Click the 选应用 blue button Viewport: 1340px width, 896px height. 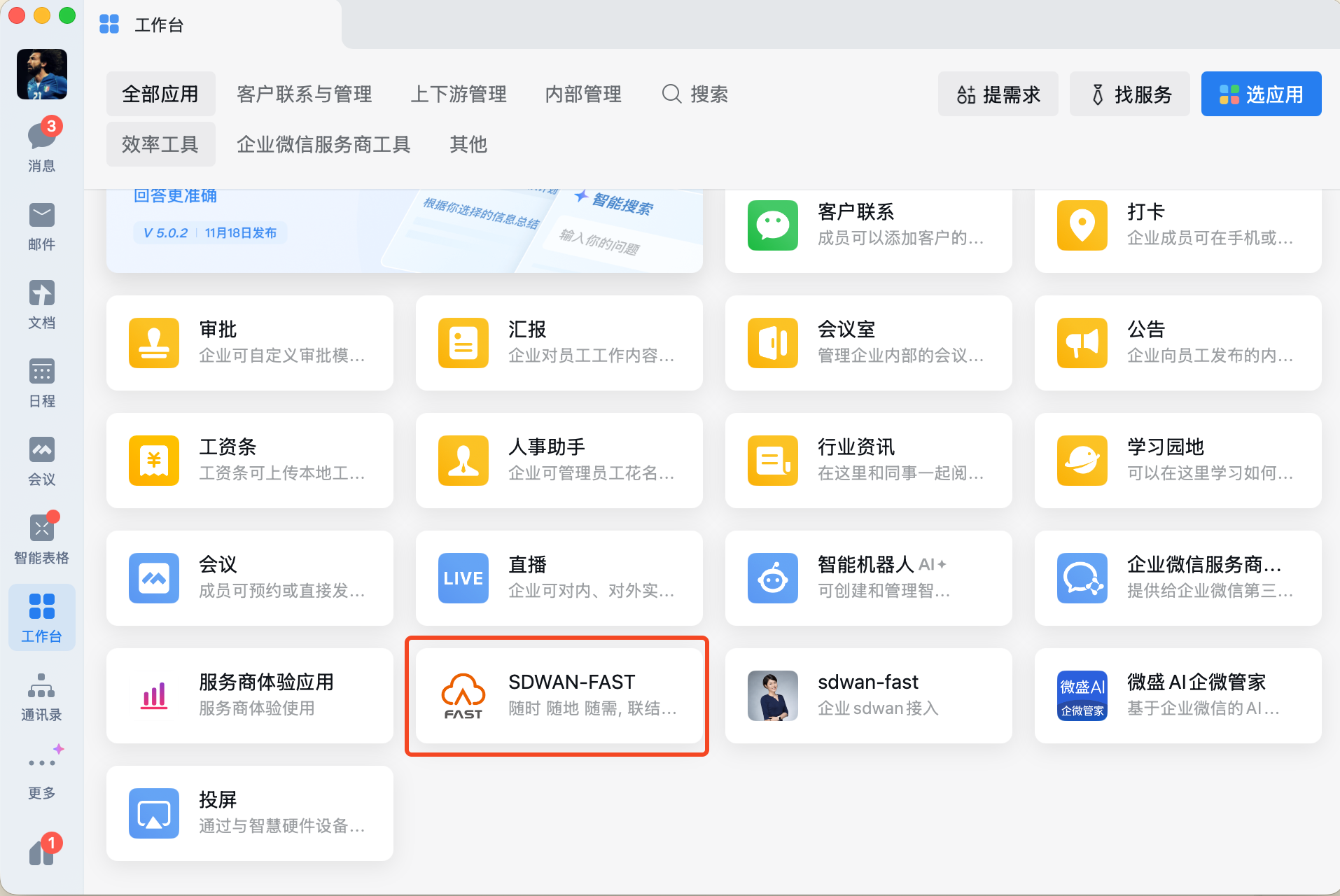point(1261,94)
